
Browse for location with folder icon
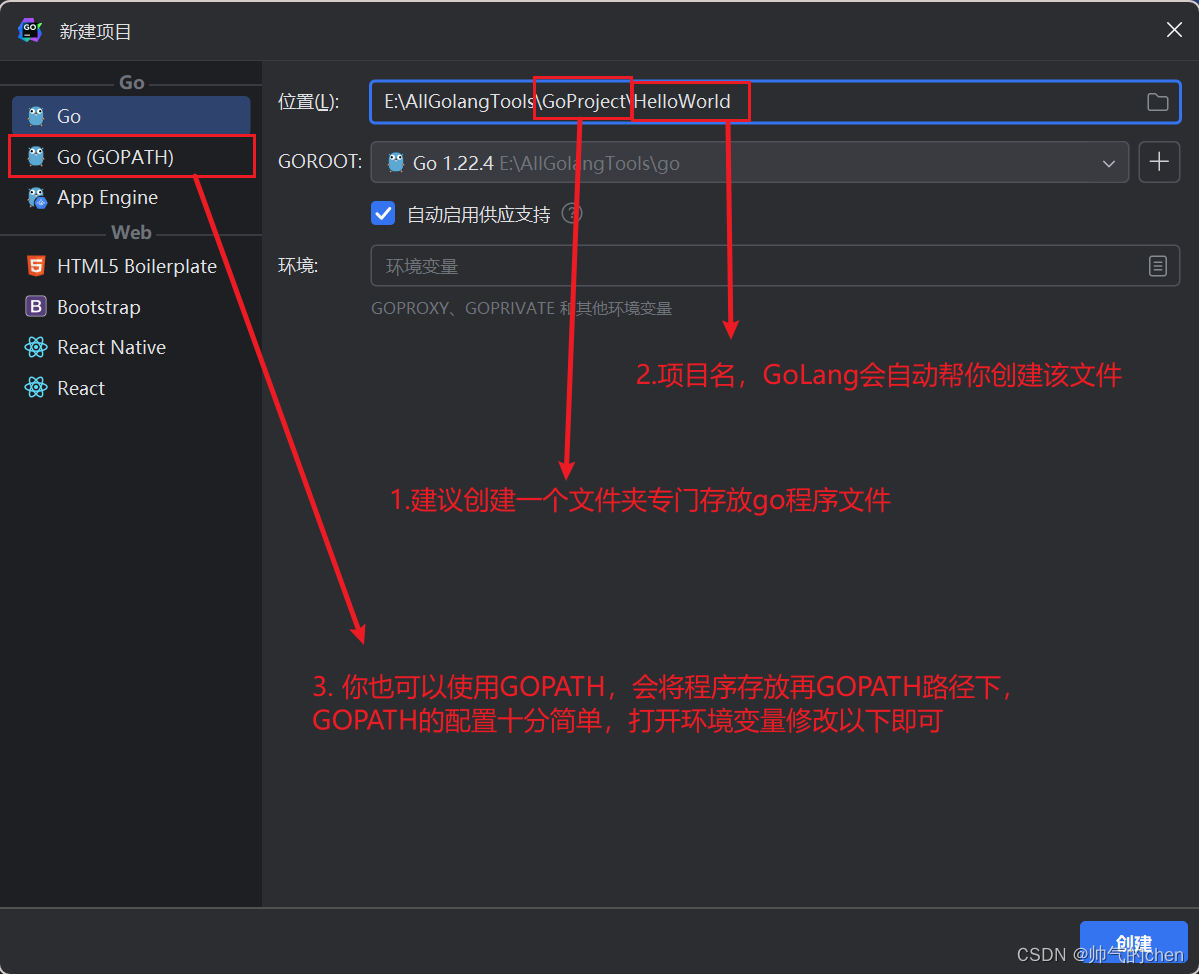click(x=1158, y=102)
